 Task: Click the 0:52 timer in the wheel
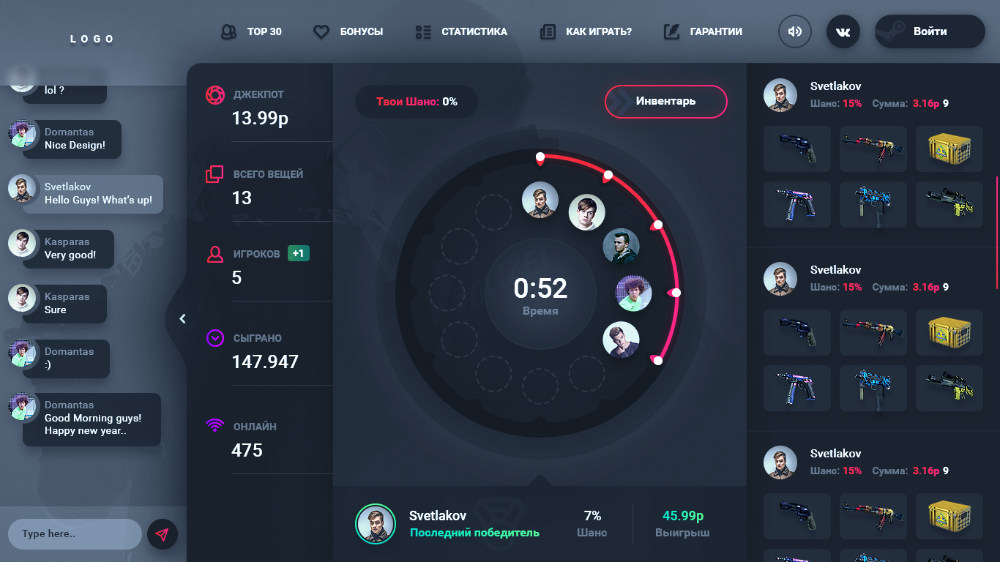pyautogui.click(x=540, y=288)
